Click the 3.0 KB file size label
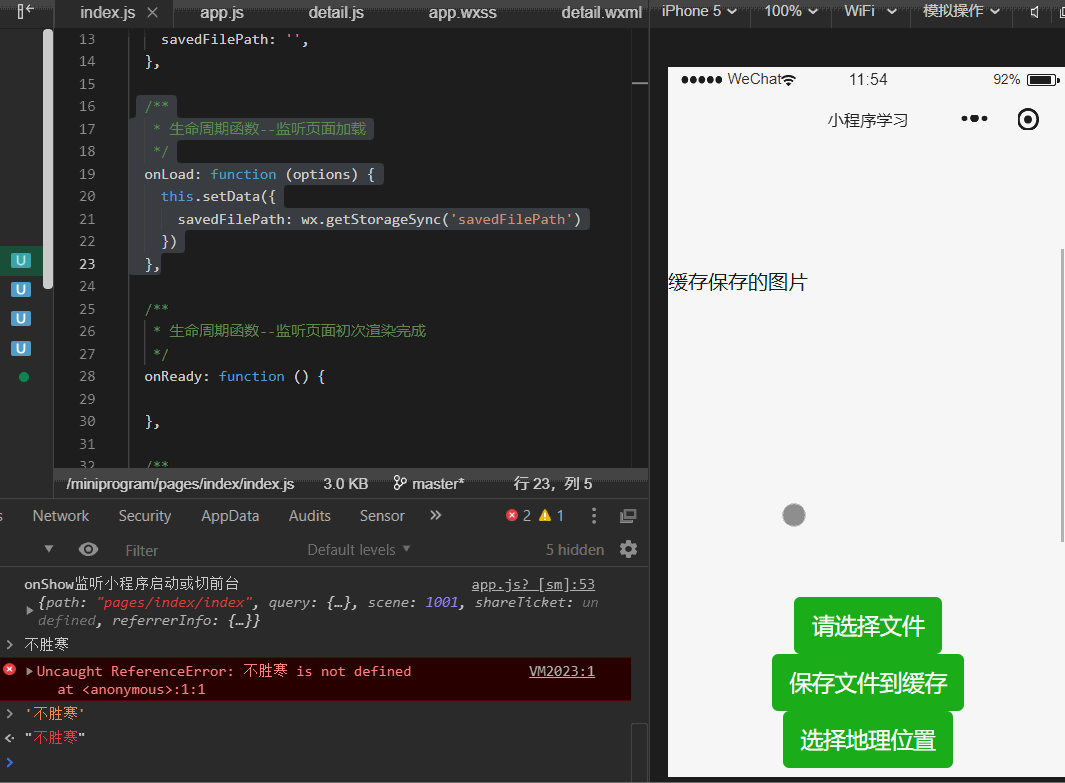Viewport: 1065px width, 783px height. coord(346,484)
